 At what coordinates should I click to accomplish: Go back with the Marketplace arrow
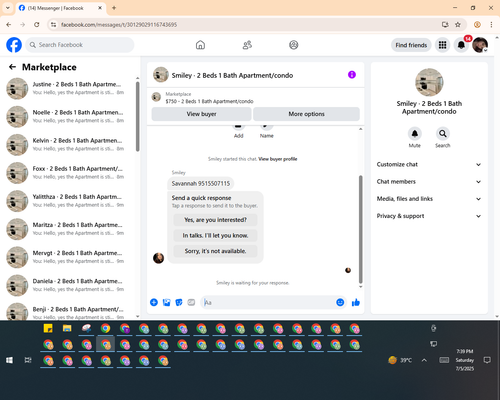(12, 67)
